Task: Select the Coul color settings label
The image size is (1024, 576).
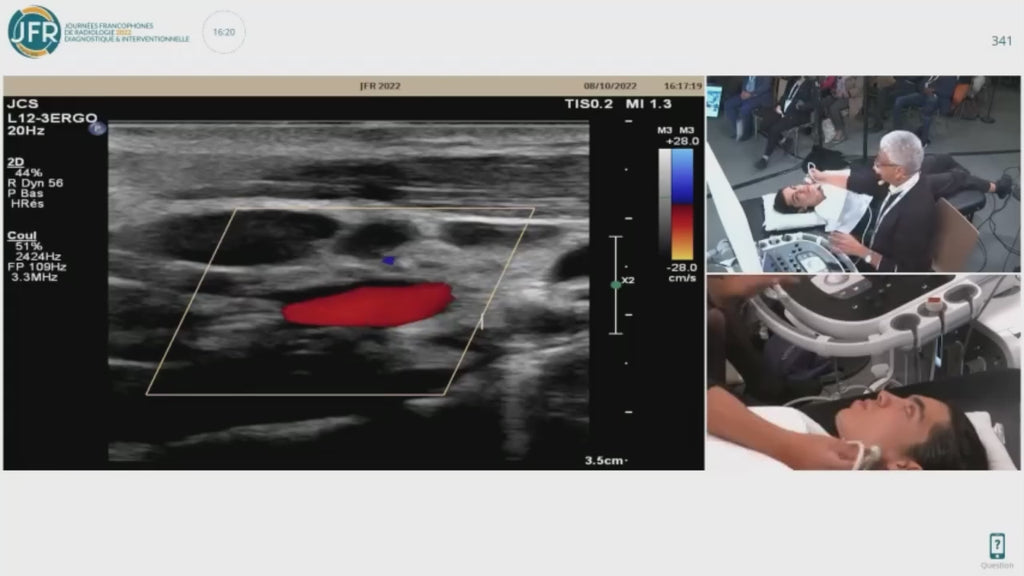Action: point(22,236)
